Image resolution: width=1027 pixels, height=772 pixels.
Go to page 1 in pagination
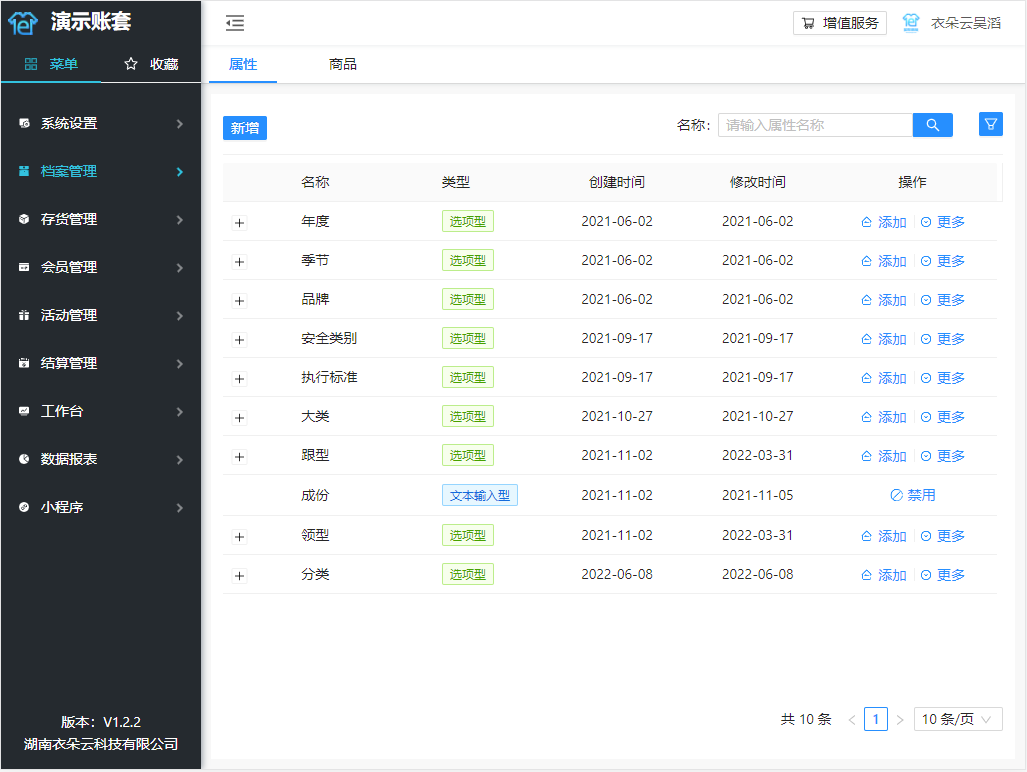pos(876,719)
